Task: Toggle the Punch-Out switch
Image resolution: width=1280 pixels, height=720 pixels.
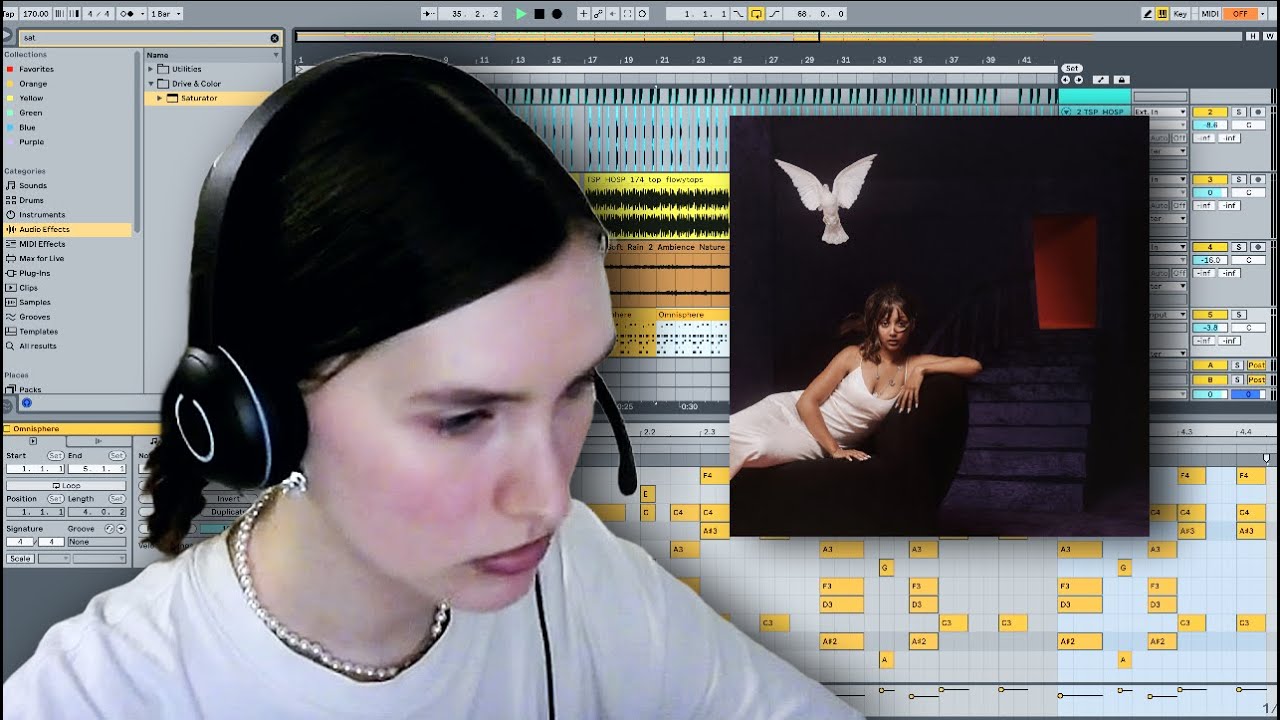Action: (774, 14)
